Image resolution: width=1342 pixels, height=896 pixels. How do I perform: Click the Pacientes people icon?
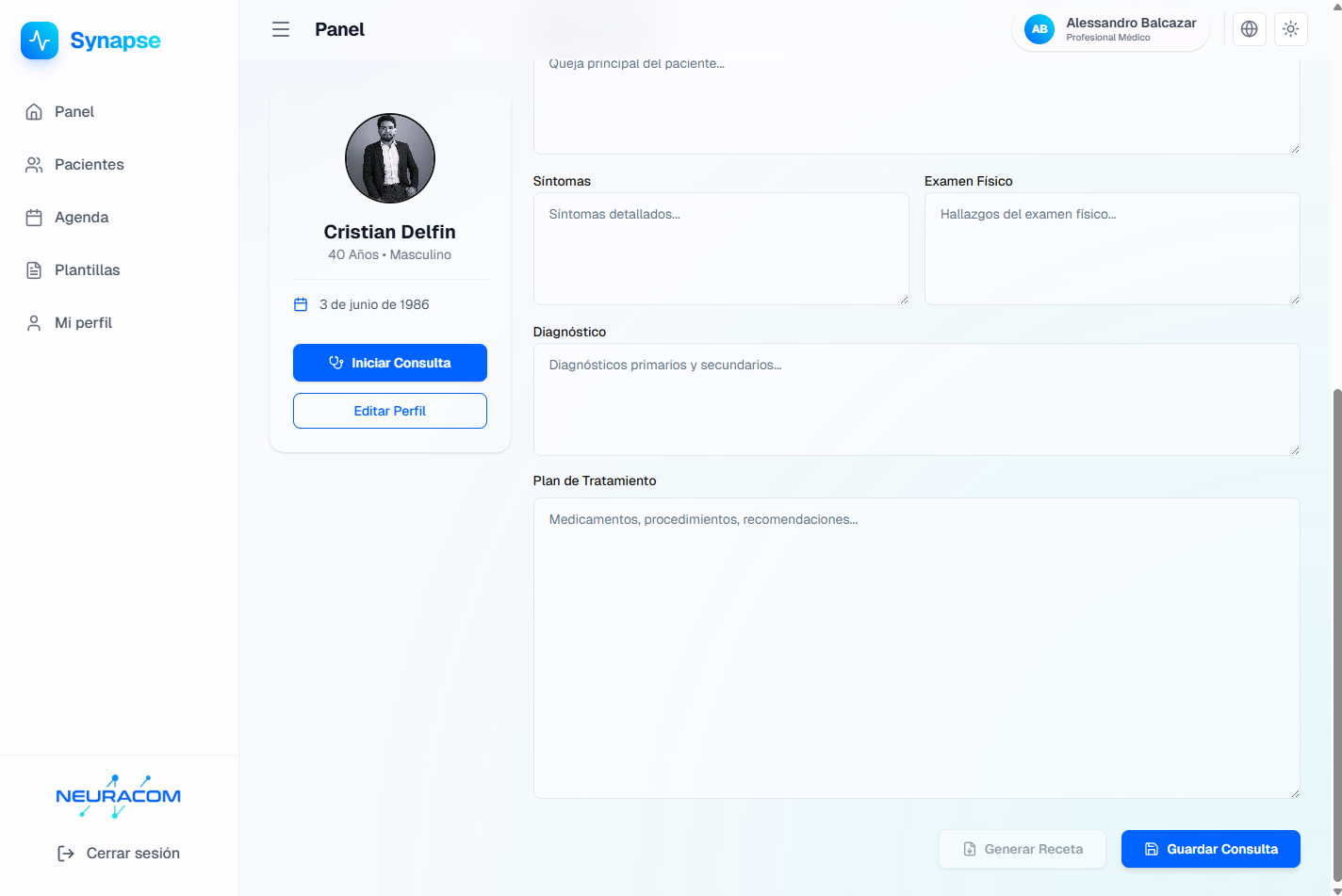pos(34,165)
